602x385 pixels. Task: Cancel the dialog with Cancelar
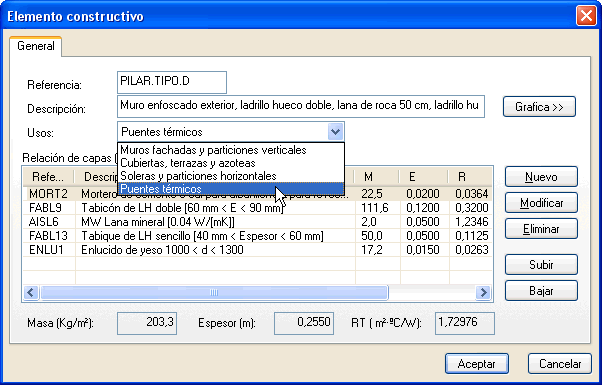tap(560, 364)
